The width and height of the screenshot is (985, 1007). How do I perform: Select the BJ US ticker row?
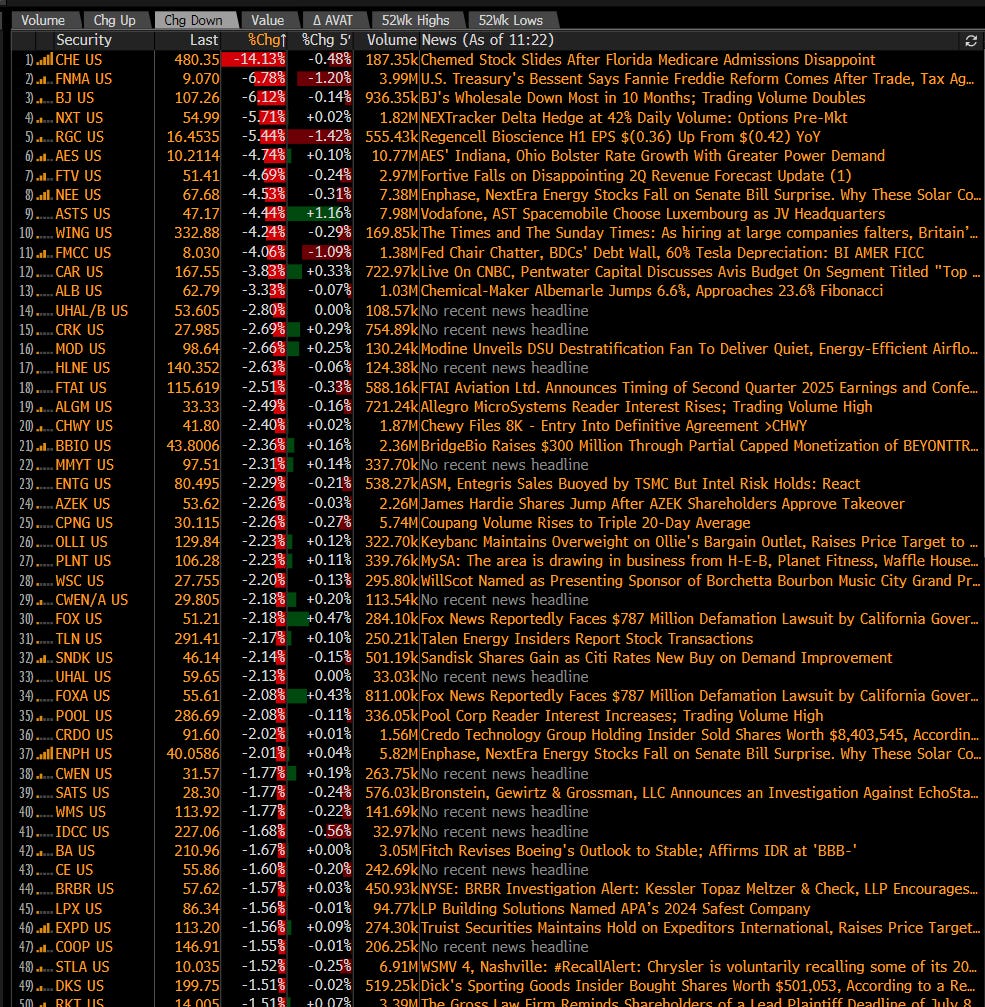[74, 98]
